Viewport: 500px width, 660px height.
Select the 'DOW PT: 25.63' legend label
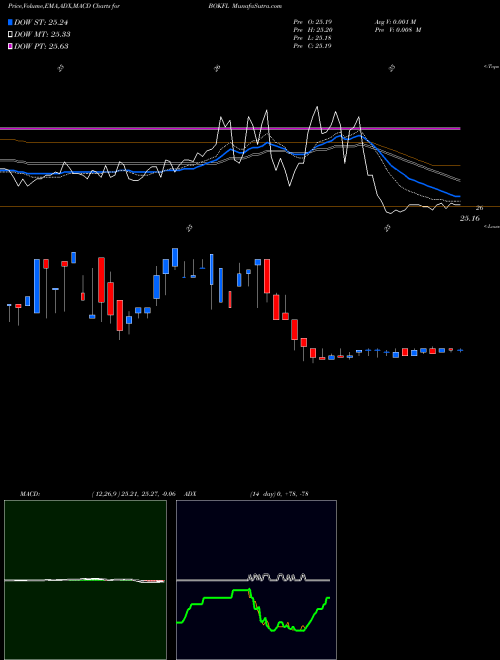(x=41, y=46)
